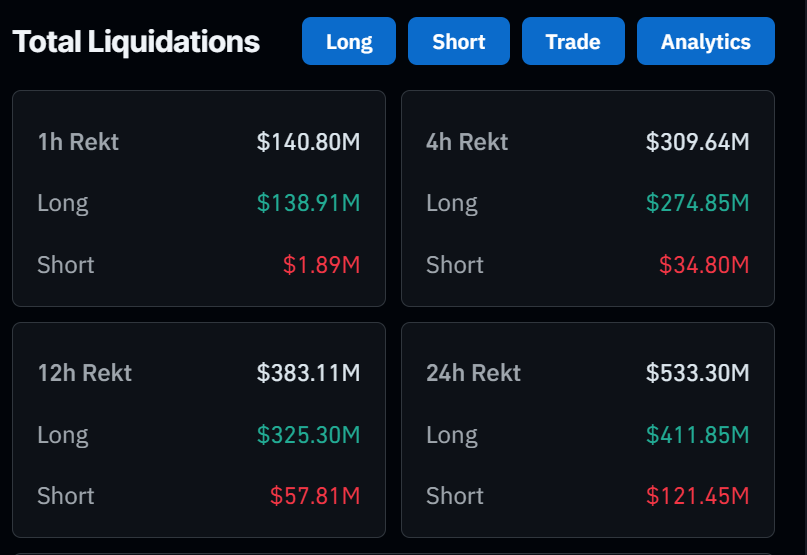Select the 24h Rekt total $533.30M
This screenshot has height=555, width=807.
[x=697, y=373]
